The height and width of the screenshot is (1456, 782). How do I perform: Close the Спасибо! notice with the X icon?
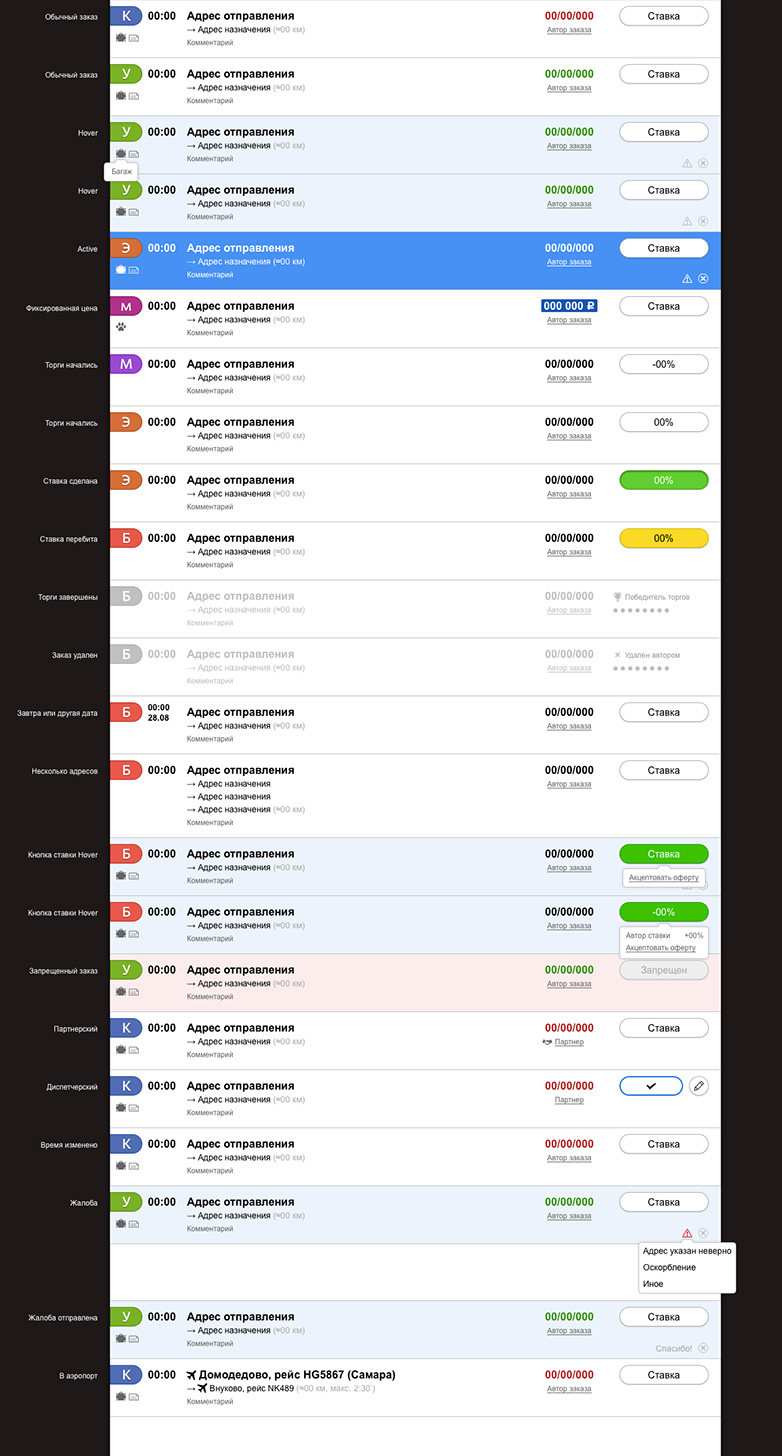pos(703,1348)
